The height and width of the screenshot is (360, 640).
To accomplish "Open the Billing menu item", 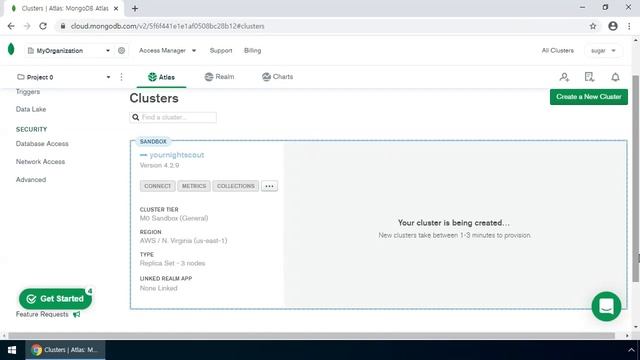I will (x=252, y=51).
